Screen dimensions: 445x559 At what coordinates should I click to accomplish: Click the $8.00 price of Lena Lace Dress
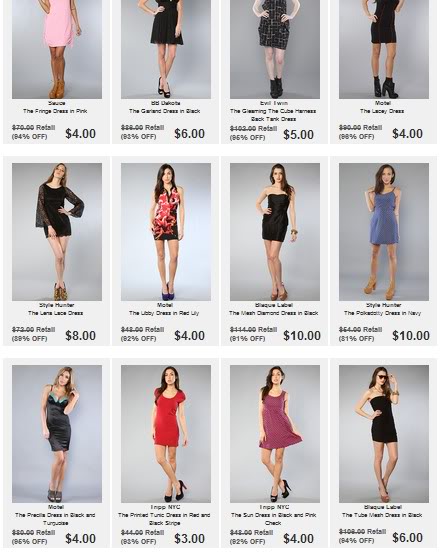click(x=81, y=336)
